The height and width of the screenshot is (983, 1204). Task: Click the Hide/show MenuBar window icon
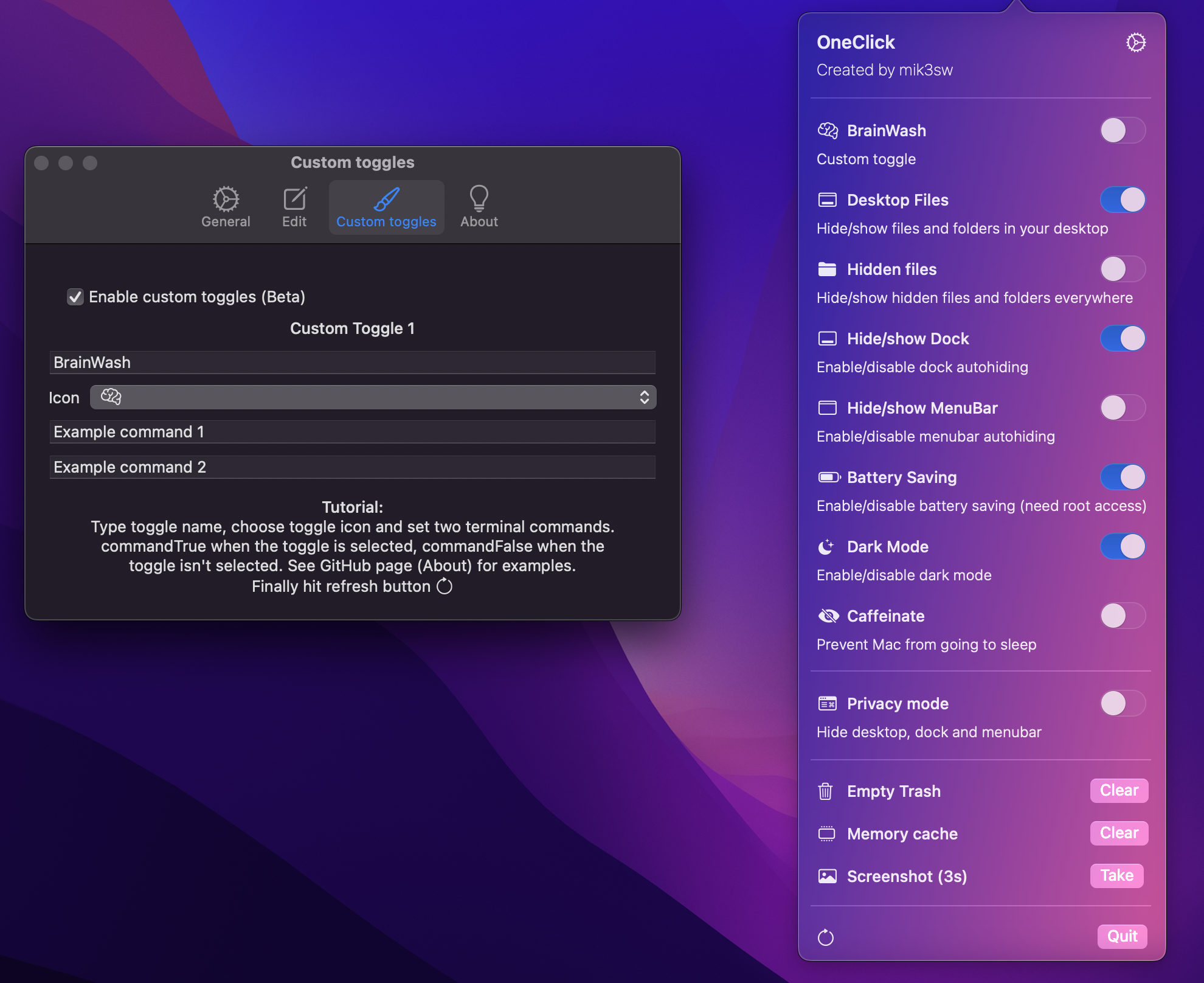tap(827, 408)
